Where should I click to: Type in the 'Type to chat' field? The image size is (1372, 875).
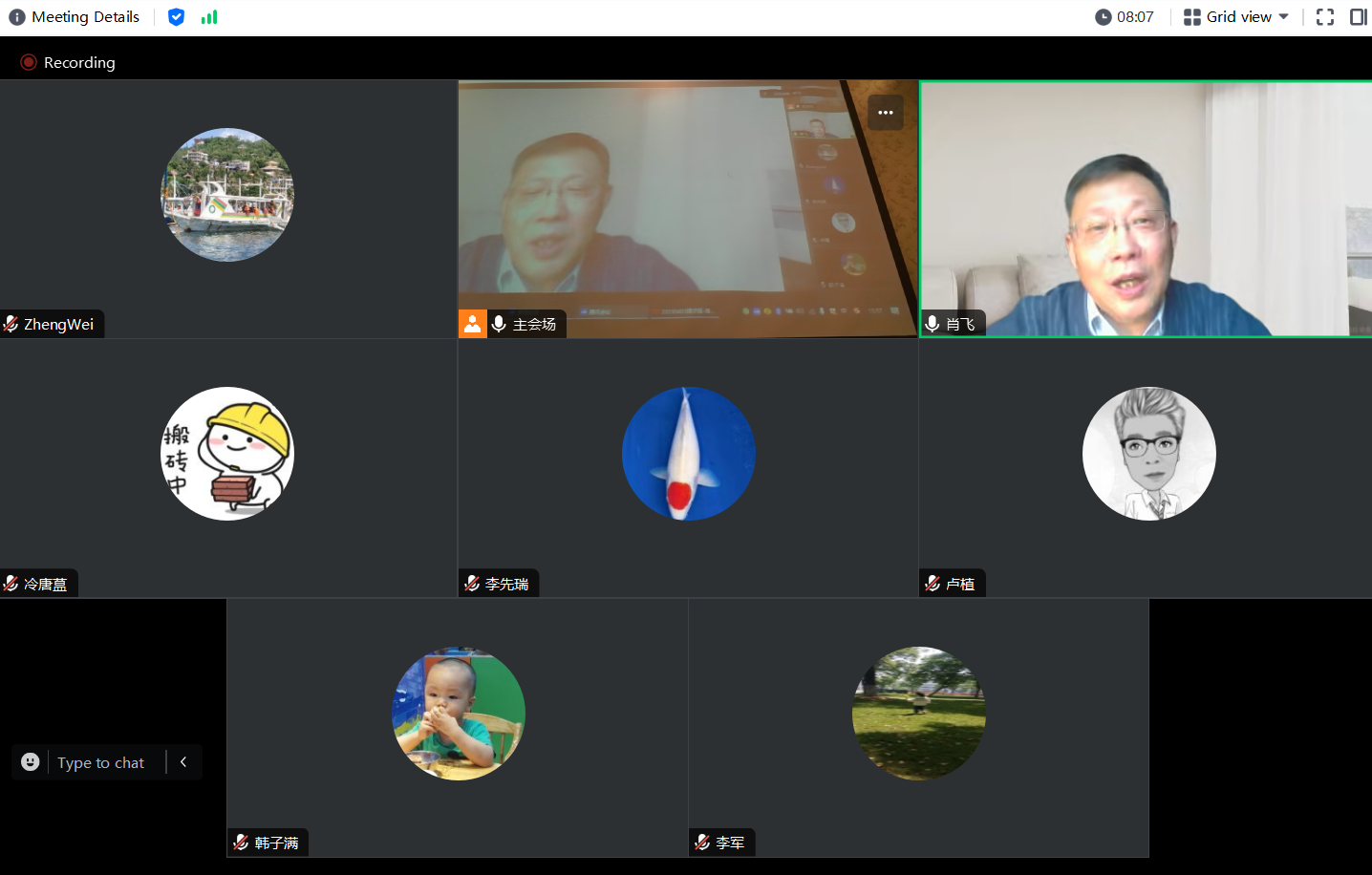tap(101, 762)
